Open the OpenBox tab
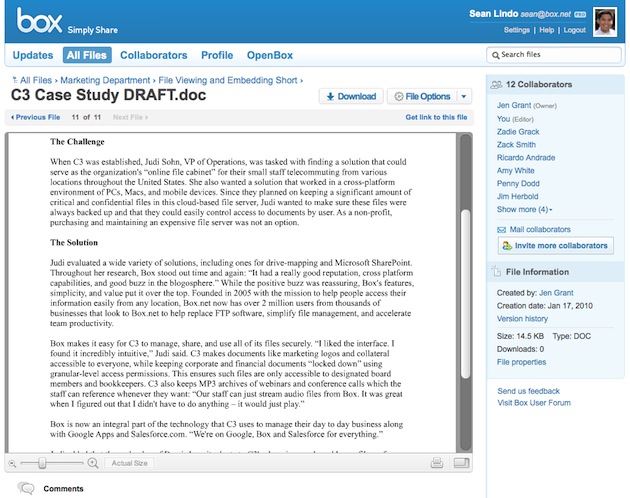Image resolution: width=630 pixels, height=498 pixels. coord(270,55)
